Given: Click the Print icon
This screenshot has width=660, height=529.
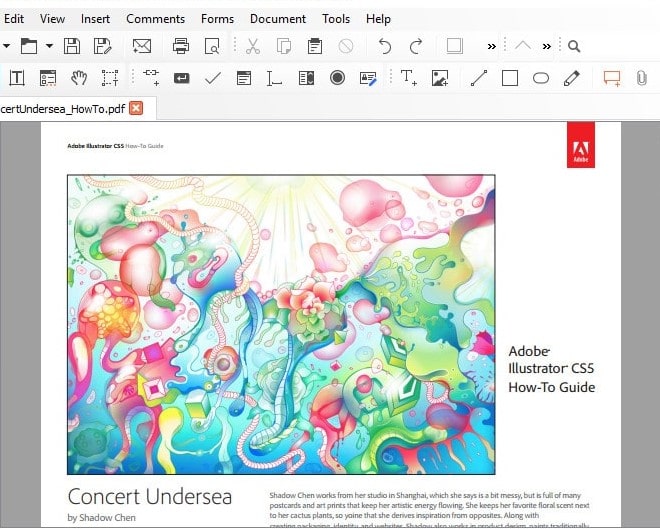Looking at the screenshot, I should [181, 46].
